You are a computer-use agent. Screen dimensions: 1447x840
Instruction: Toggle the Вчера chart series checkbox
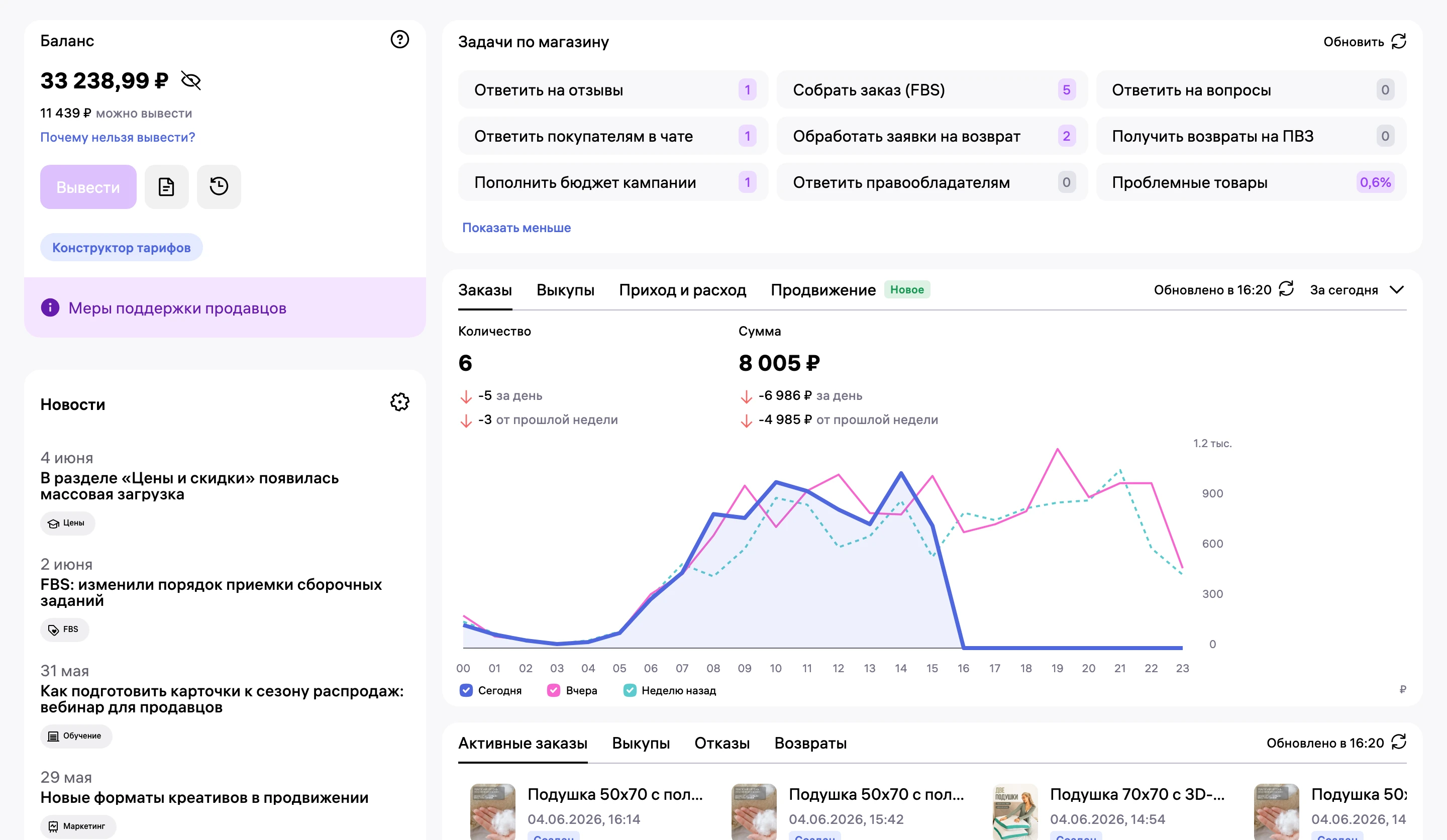pyautogui.click(x=554, y=690)
